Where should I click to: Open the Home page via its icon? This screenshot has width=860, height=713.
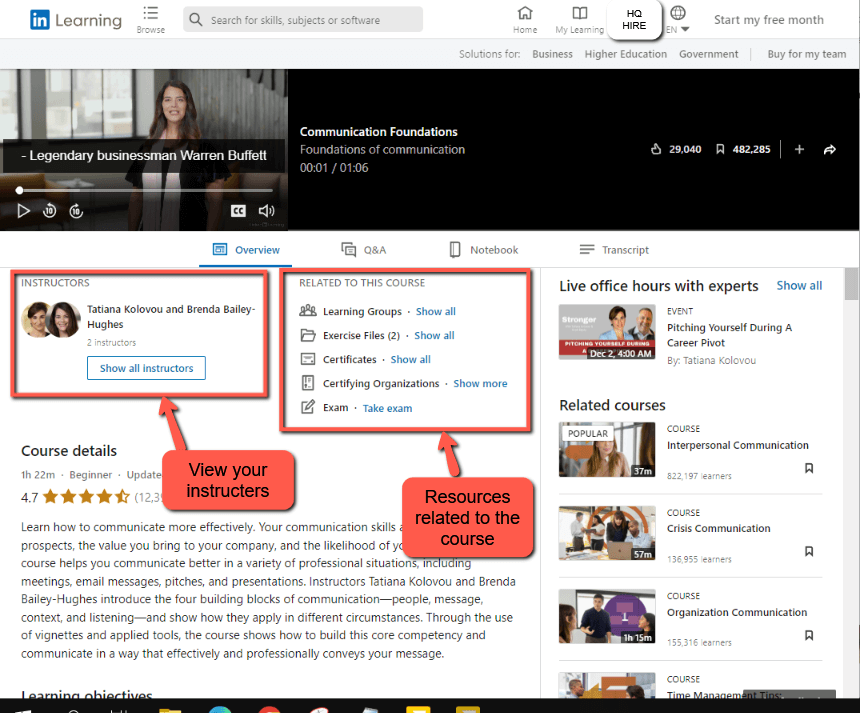click(x=524, y=20)
